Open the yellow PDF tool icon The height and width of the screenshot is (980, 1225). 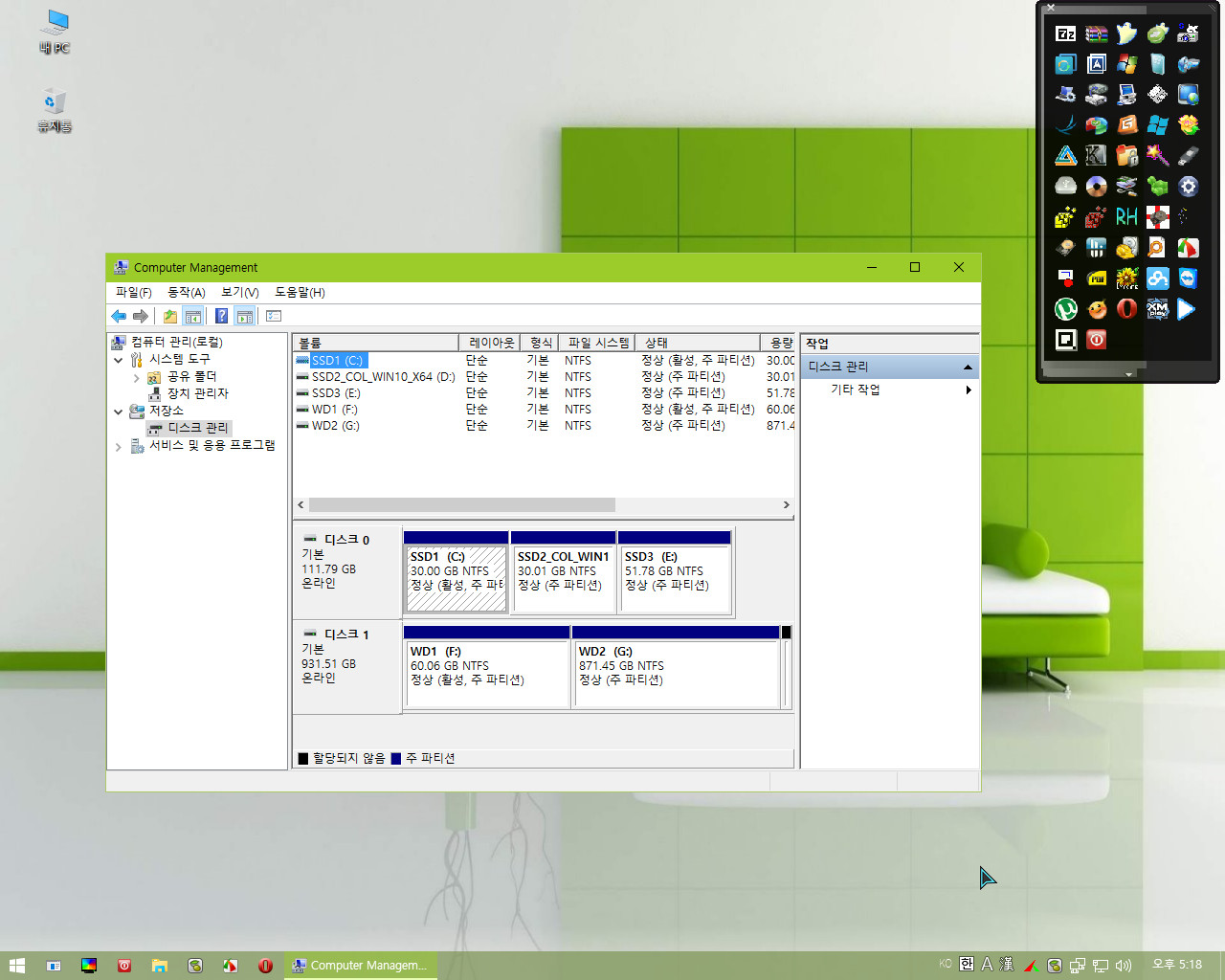(x=1097, y=278)
